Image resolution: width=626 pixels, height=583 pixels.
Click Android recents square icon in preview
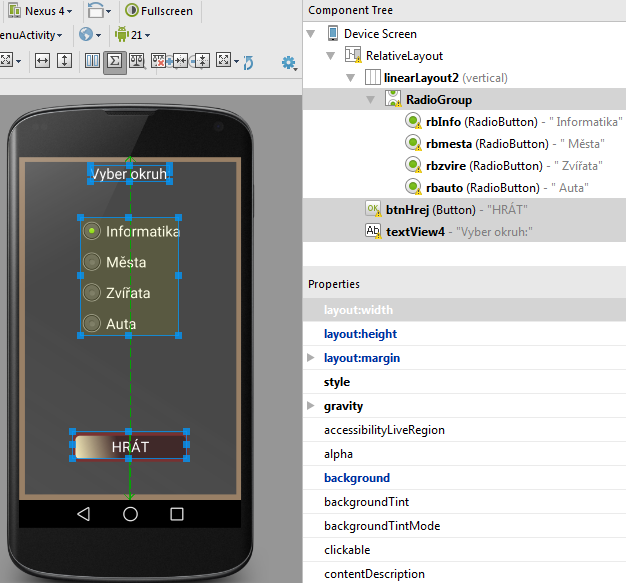pos(177,514)
